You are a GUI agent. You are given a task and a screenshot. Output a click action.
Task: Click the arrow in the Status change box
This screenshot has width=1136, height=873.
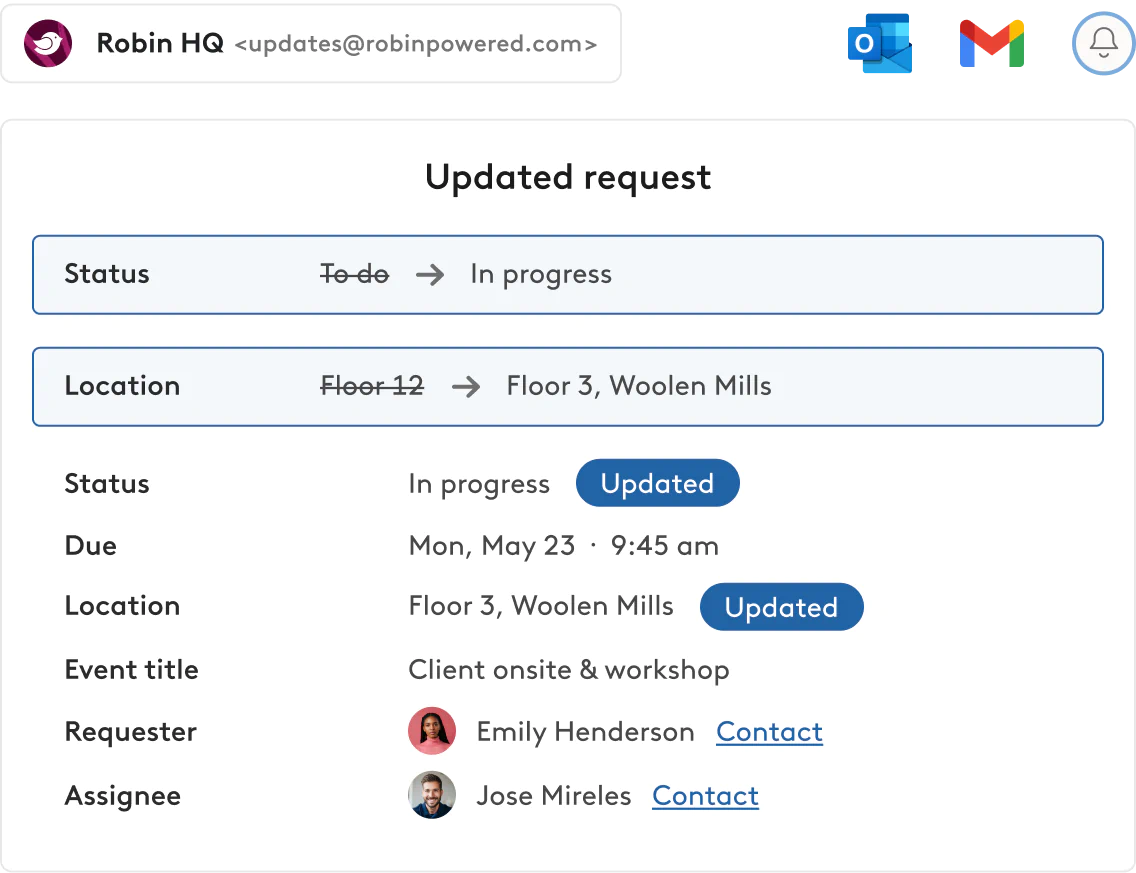point(430,275)
